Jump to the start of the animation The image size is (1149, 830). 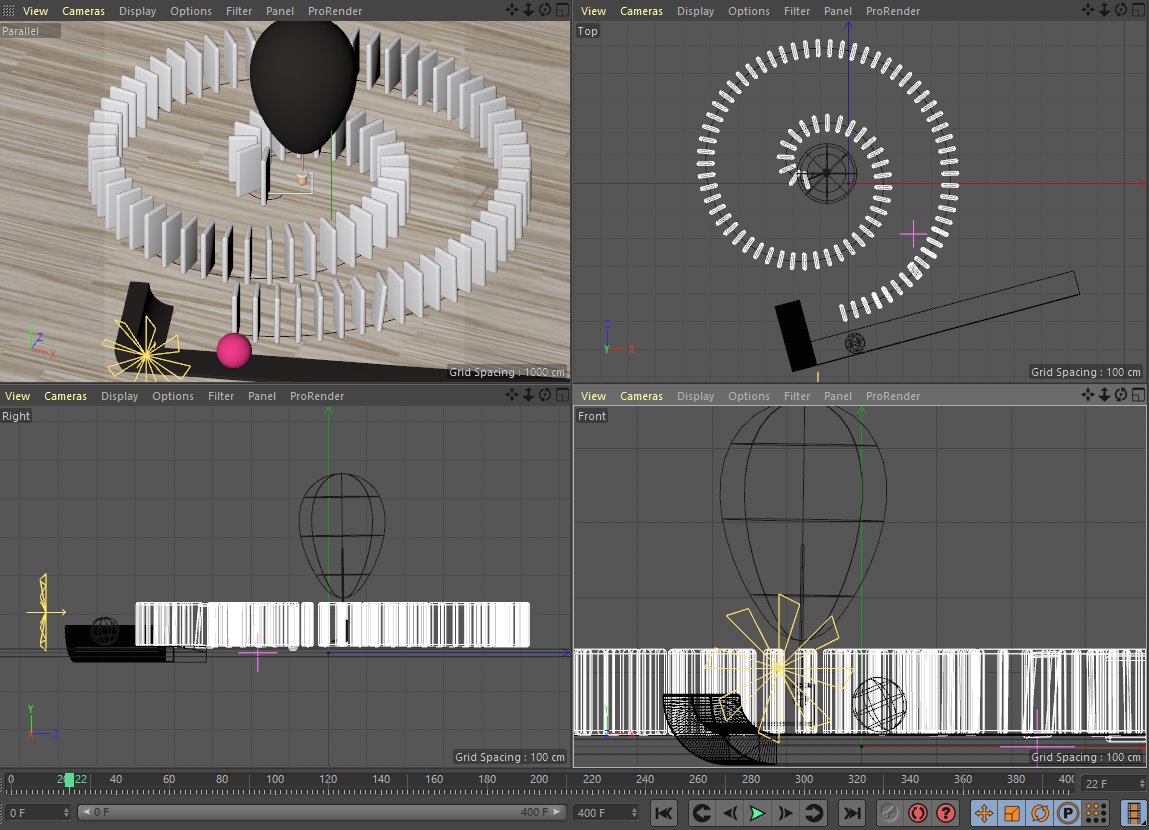coord(664,813)
